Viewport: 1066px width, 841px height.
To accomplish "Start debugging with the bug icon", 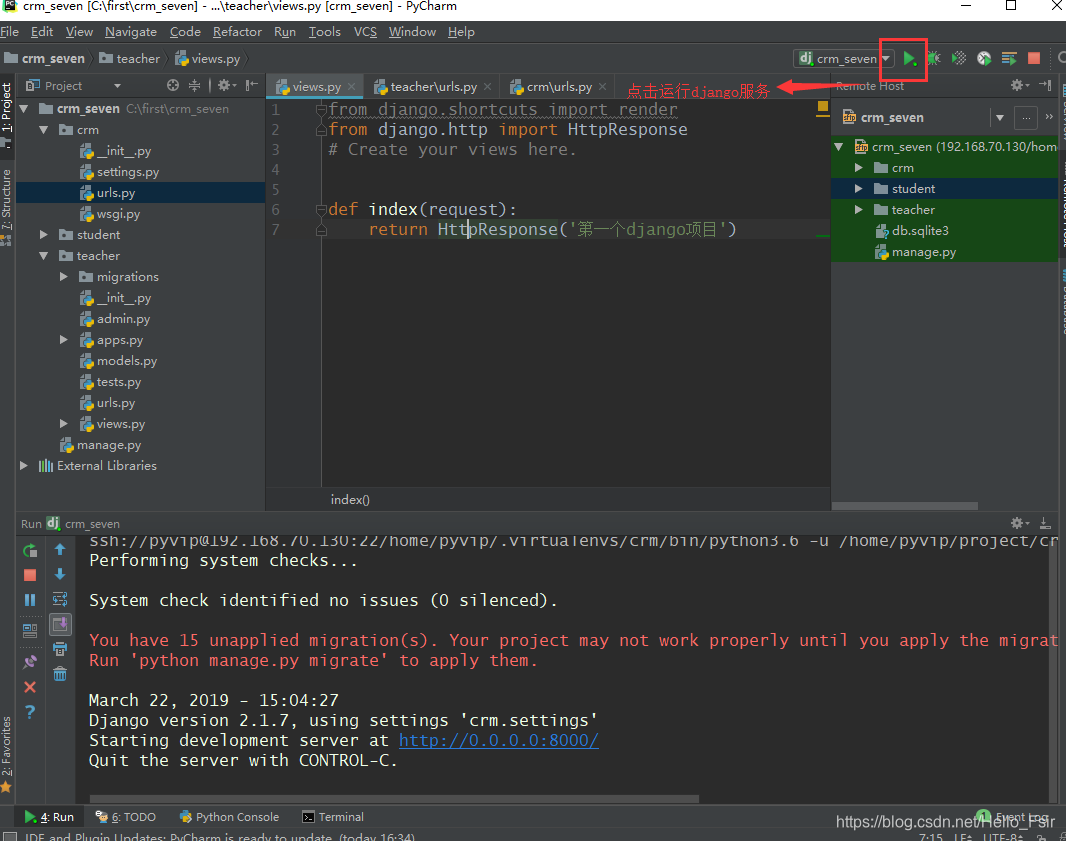I will click(x=934, y=58).
